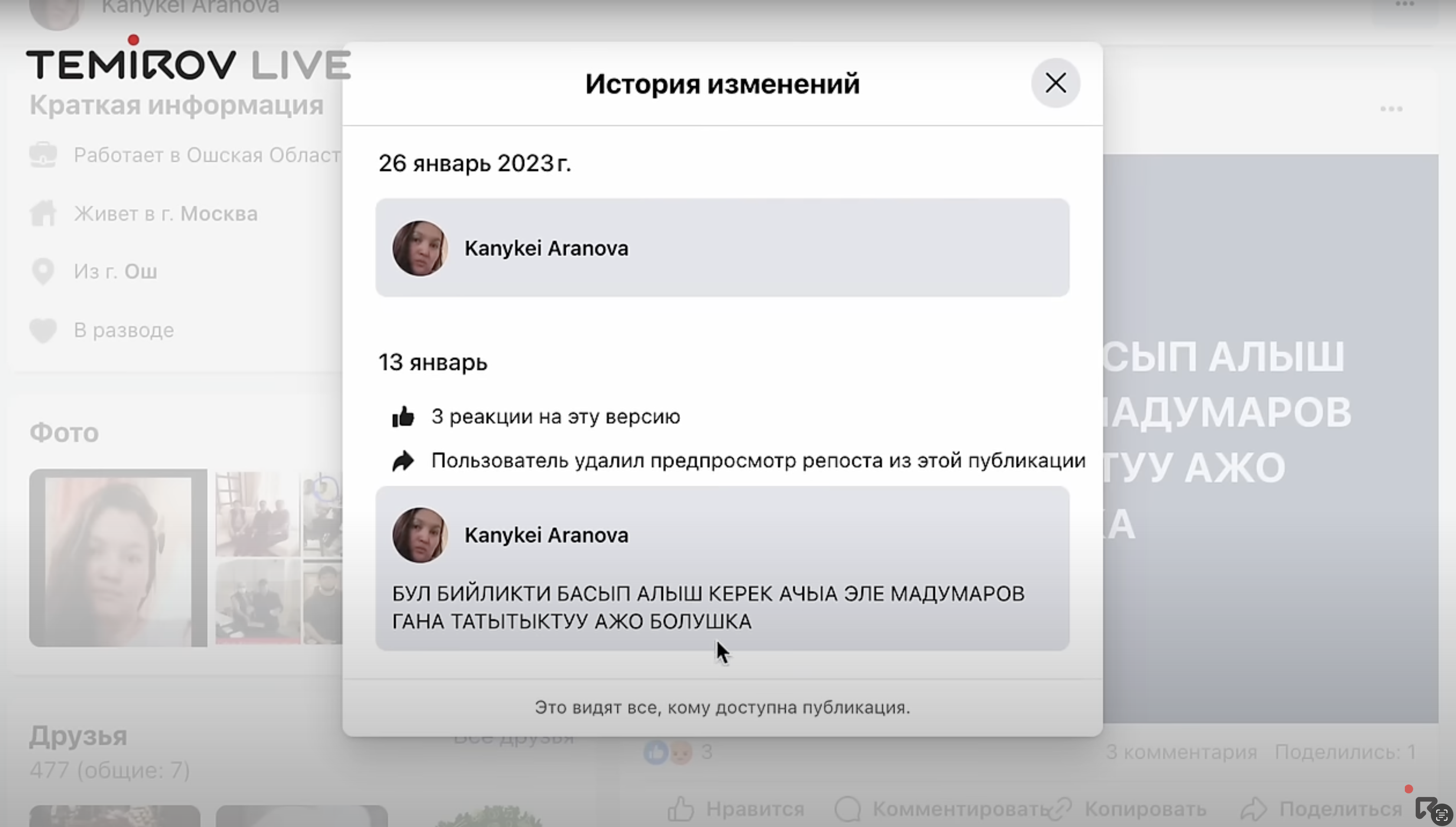
Task: Click the briefcase workplace icon
Action: click(x=43, y=154)
